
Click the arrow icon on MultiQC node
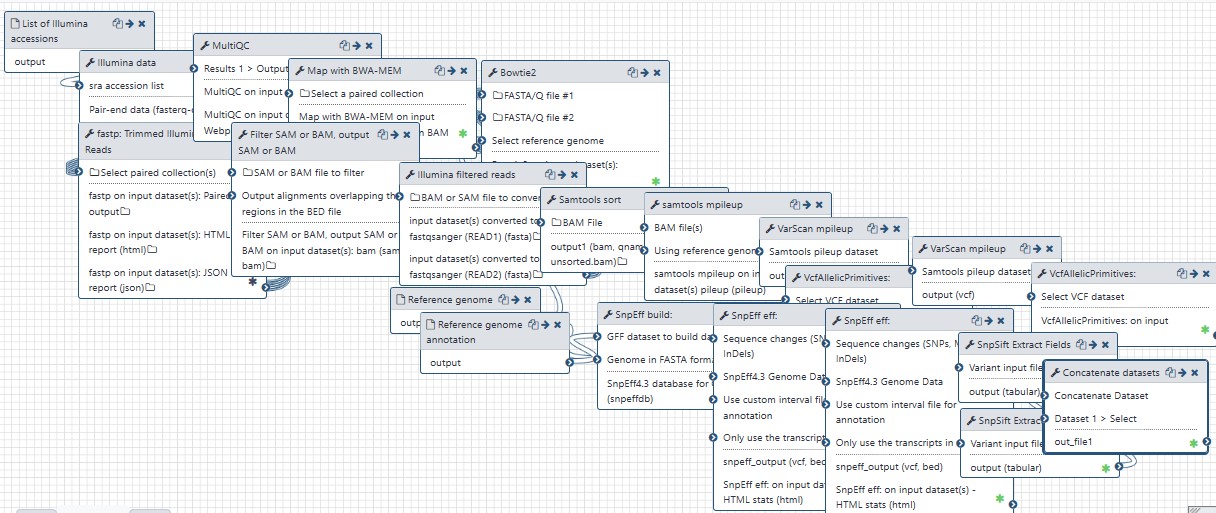tap(356, 46)
